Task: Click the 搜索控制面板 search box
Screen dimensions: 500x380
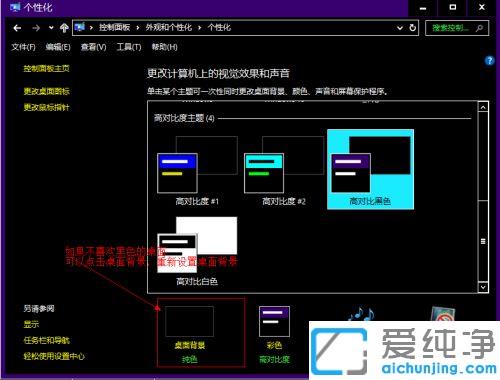Action: (457, 28)
